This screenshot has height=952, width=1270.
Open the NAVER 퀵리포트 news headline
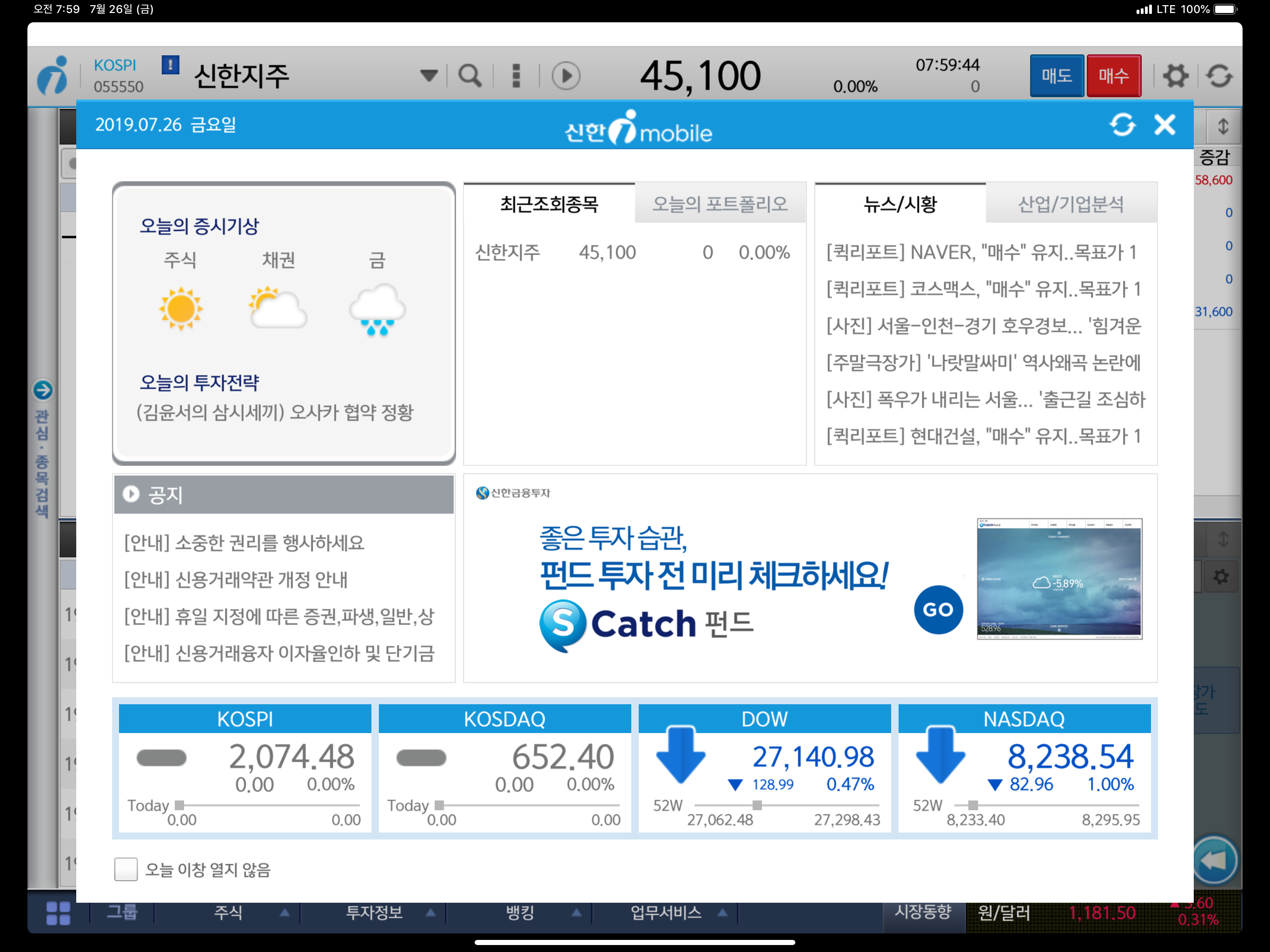click(981, 252)
